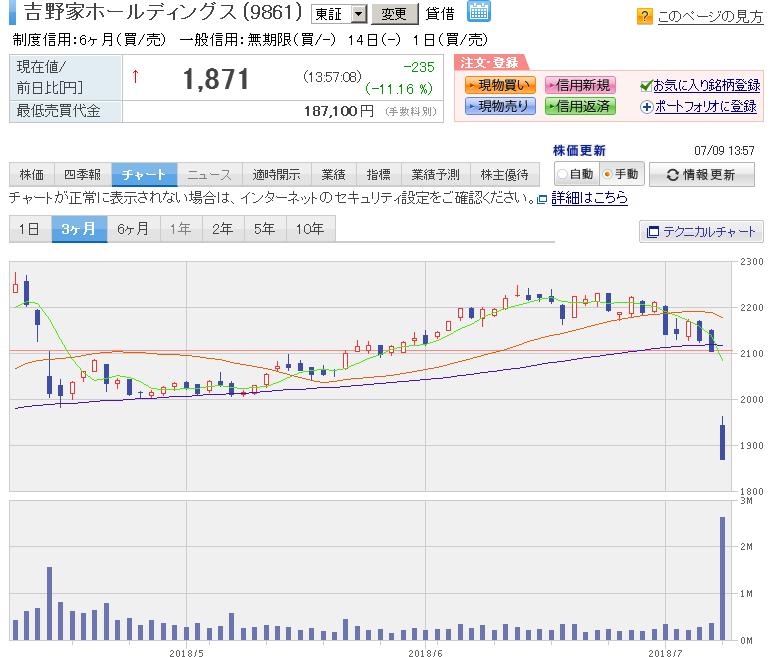Switch to the 株価 tab
Screen dimensions: 770x657
coord(32,174)
